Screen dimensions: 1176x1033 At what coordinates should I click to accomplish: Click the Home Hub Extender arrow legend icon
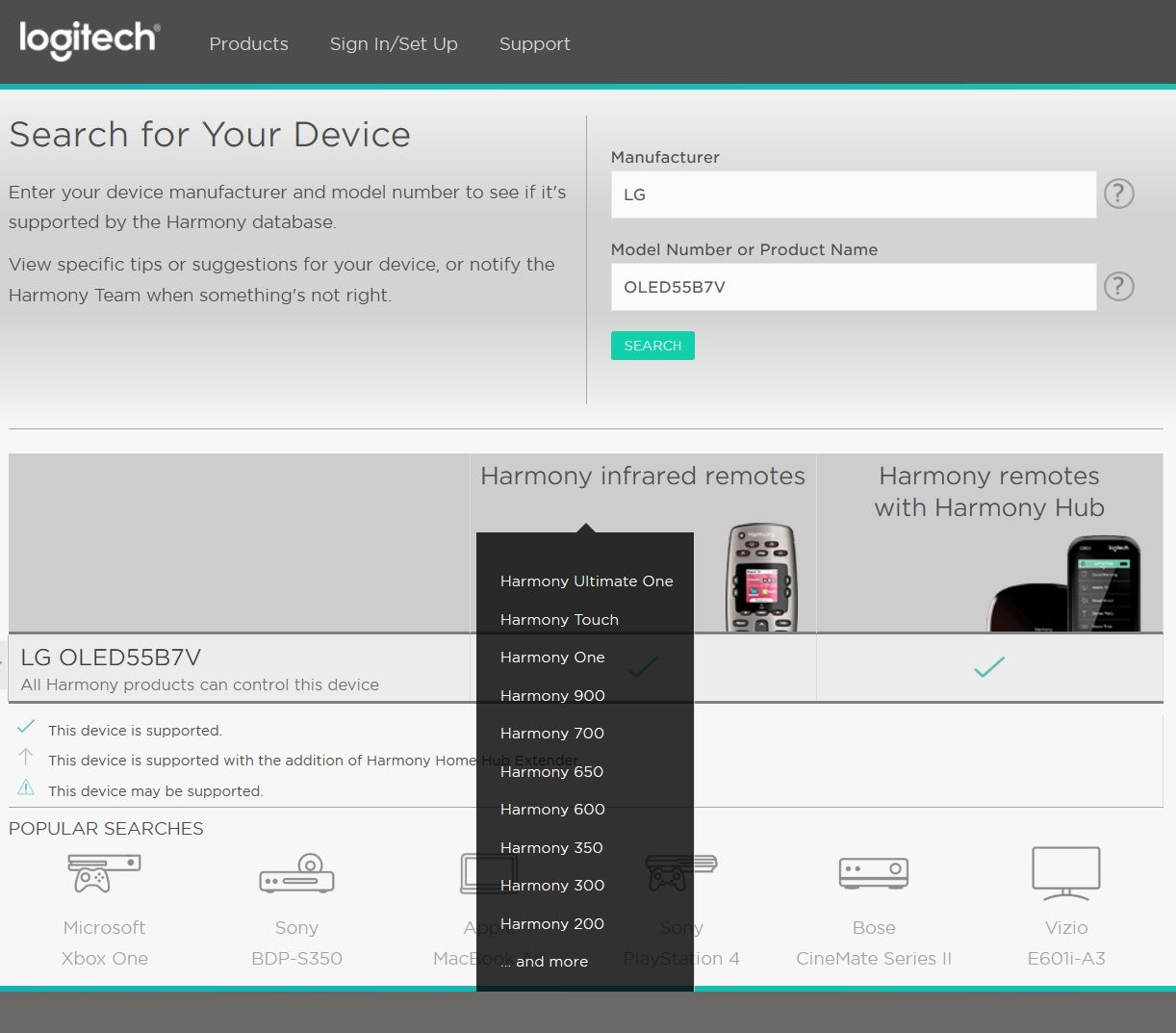click(x=26, y=757)
